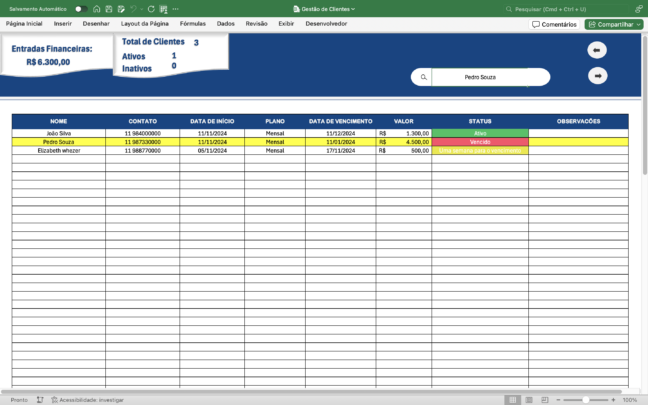Click zoom in plus icon
Image resolution: width=648 pixels, height=405 pixels.
pyautogui.click(x=612, y=399)
